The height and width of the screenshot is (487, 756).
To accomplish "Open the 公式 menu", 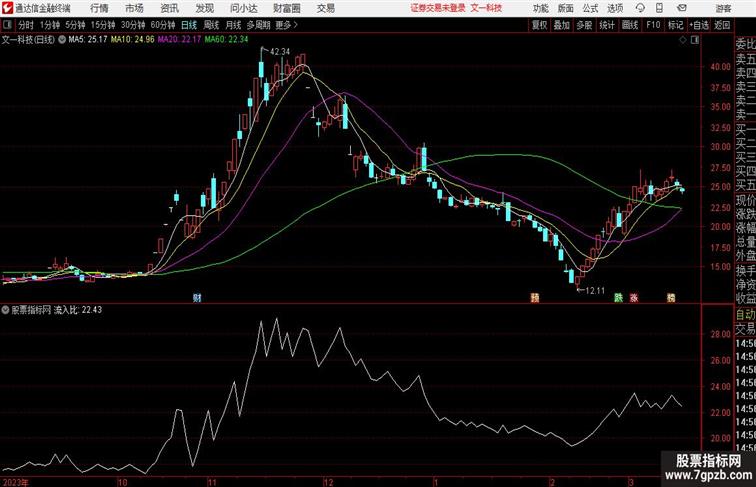I will 590,8.
